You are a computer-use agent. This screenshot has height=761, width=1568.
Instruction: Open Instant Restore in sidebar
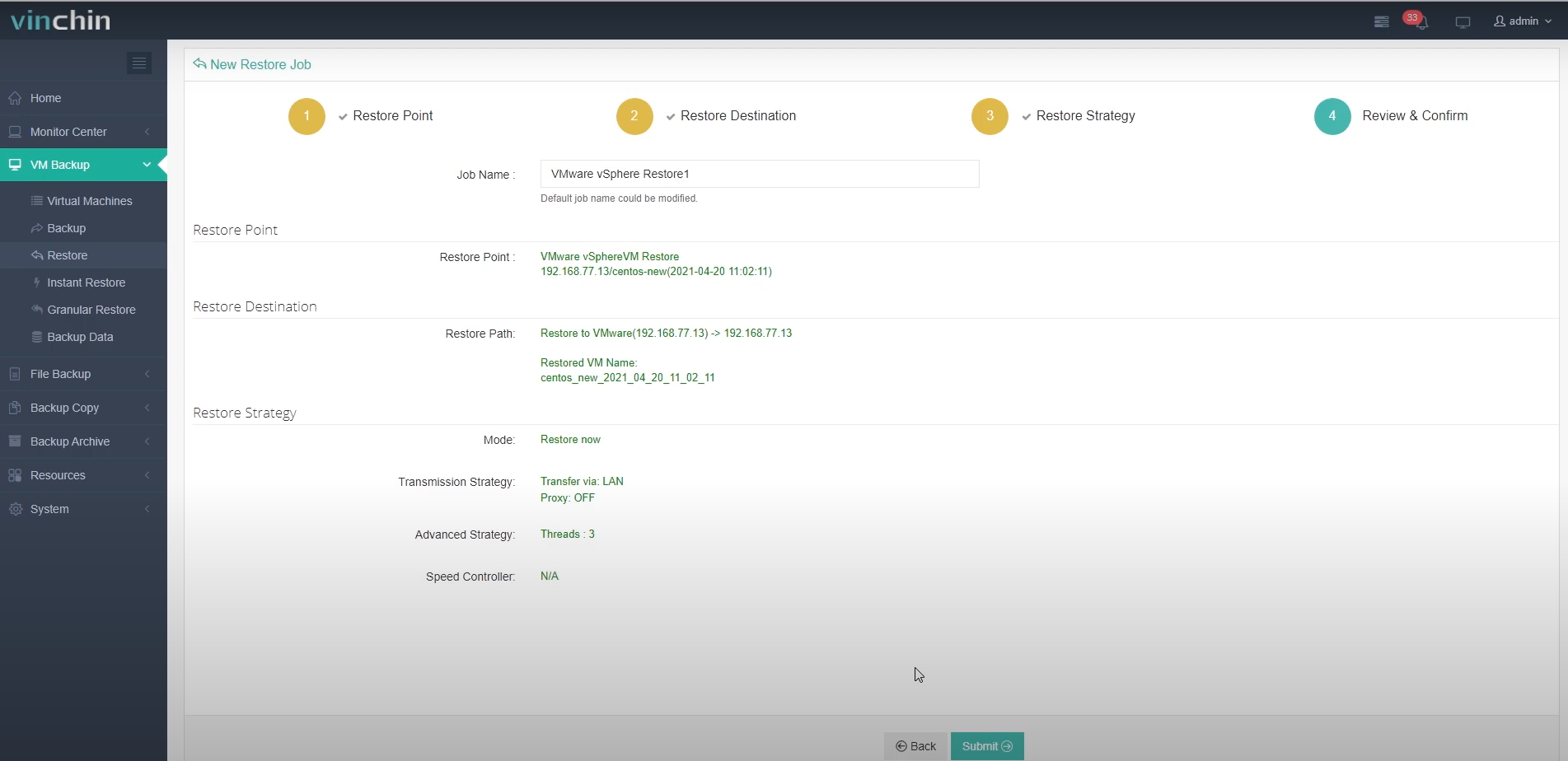coord(86,282)
